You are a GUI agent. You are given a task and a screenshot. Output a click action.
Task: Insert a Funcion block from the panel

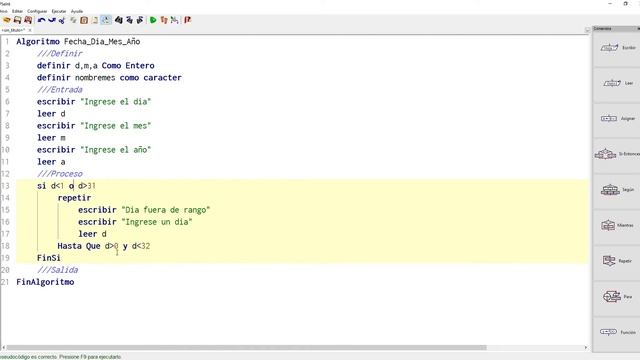(x=618, y=332)
